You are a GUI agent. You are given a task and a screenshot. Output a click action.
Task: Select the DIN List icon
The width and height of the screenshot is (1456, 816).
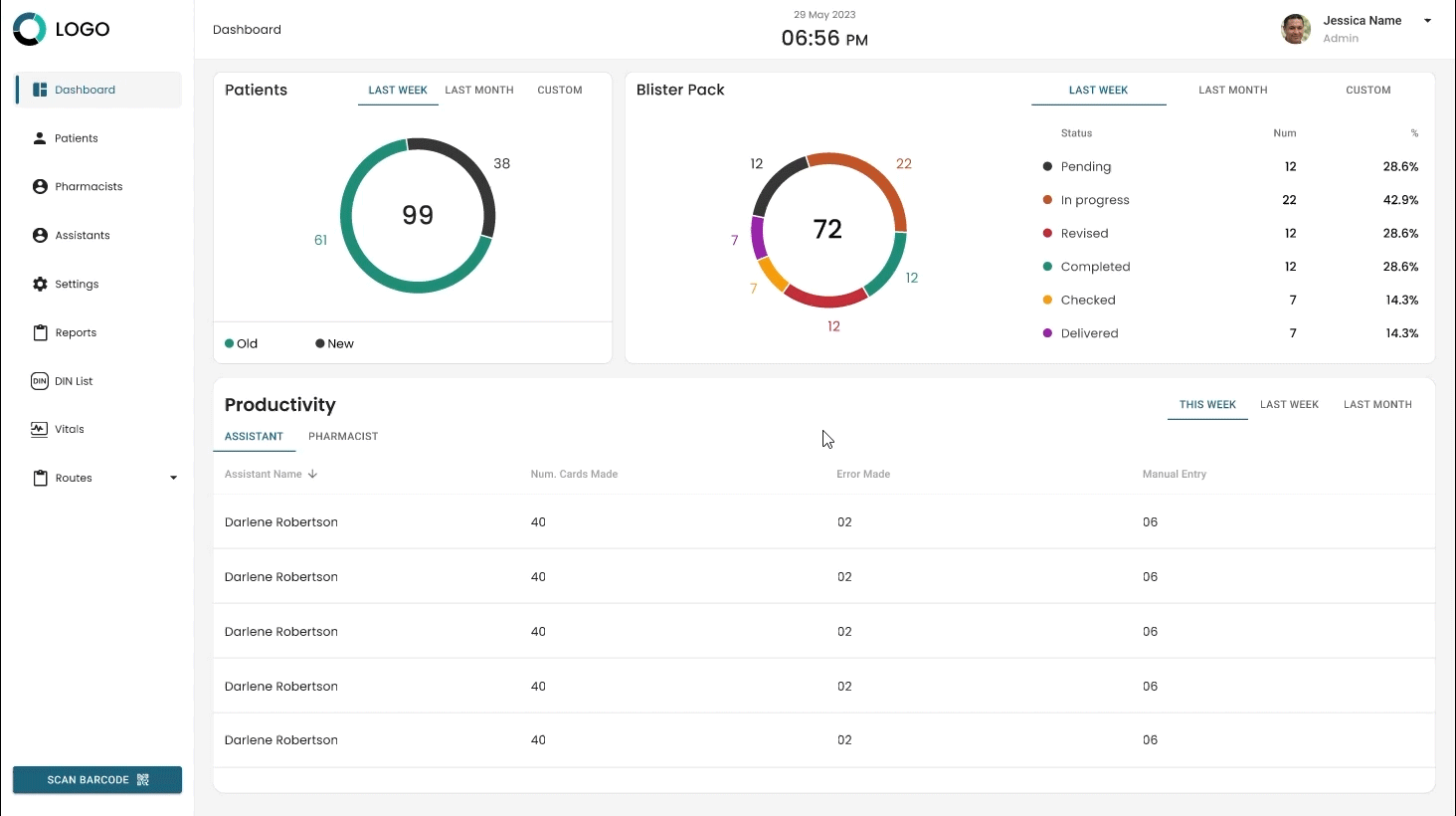point(40,381)
